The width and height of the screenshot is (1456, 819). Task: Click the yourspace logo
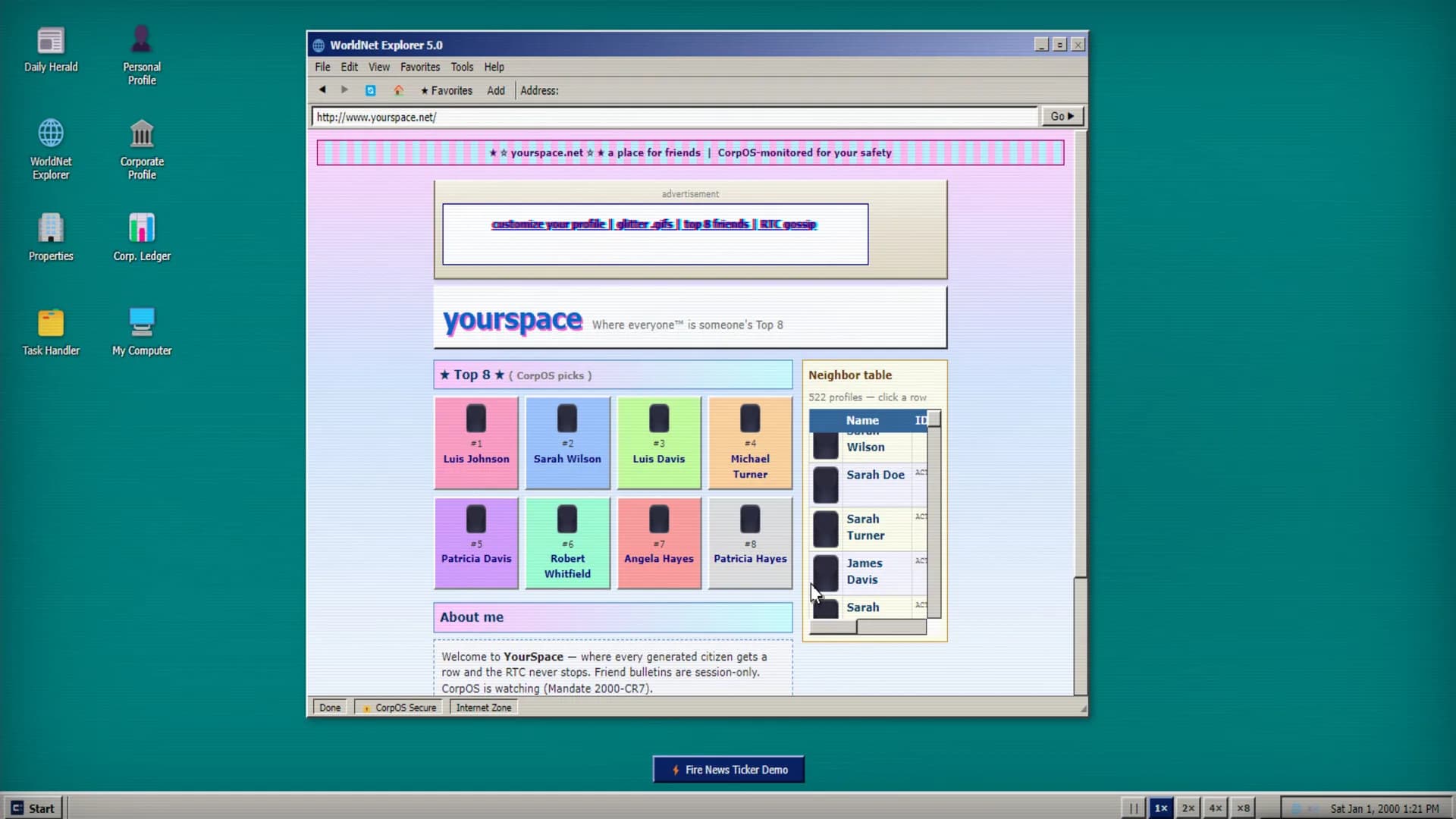pos(513,321)
